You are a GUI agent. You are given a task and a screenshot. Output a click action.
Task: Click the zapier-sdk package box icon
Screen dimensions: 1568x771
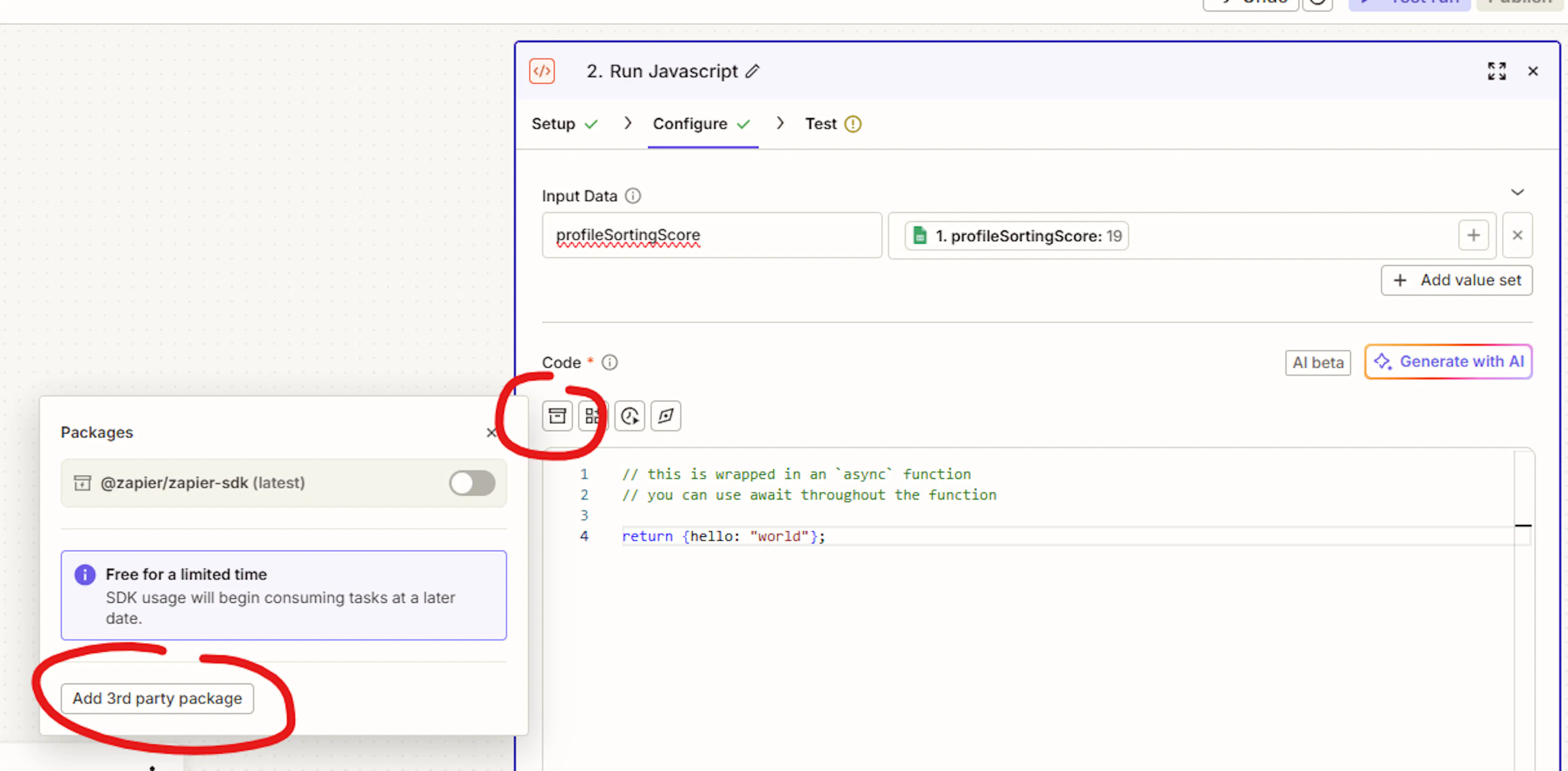82,483
